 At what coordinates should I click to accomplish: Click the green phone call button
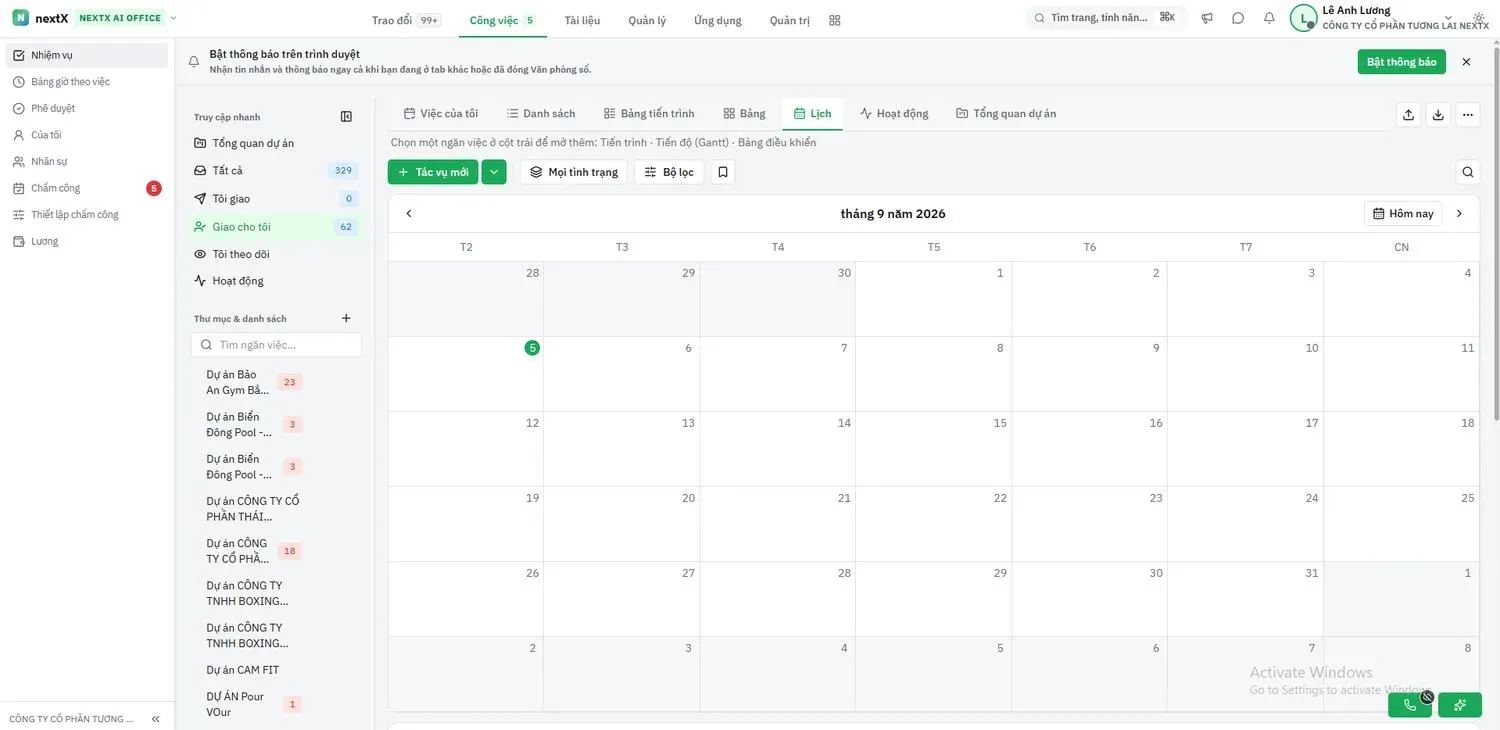pos(1410,705)
